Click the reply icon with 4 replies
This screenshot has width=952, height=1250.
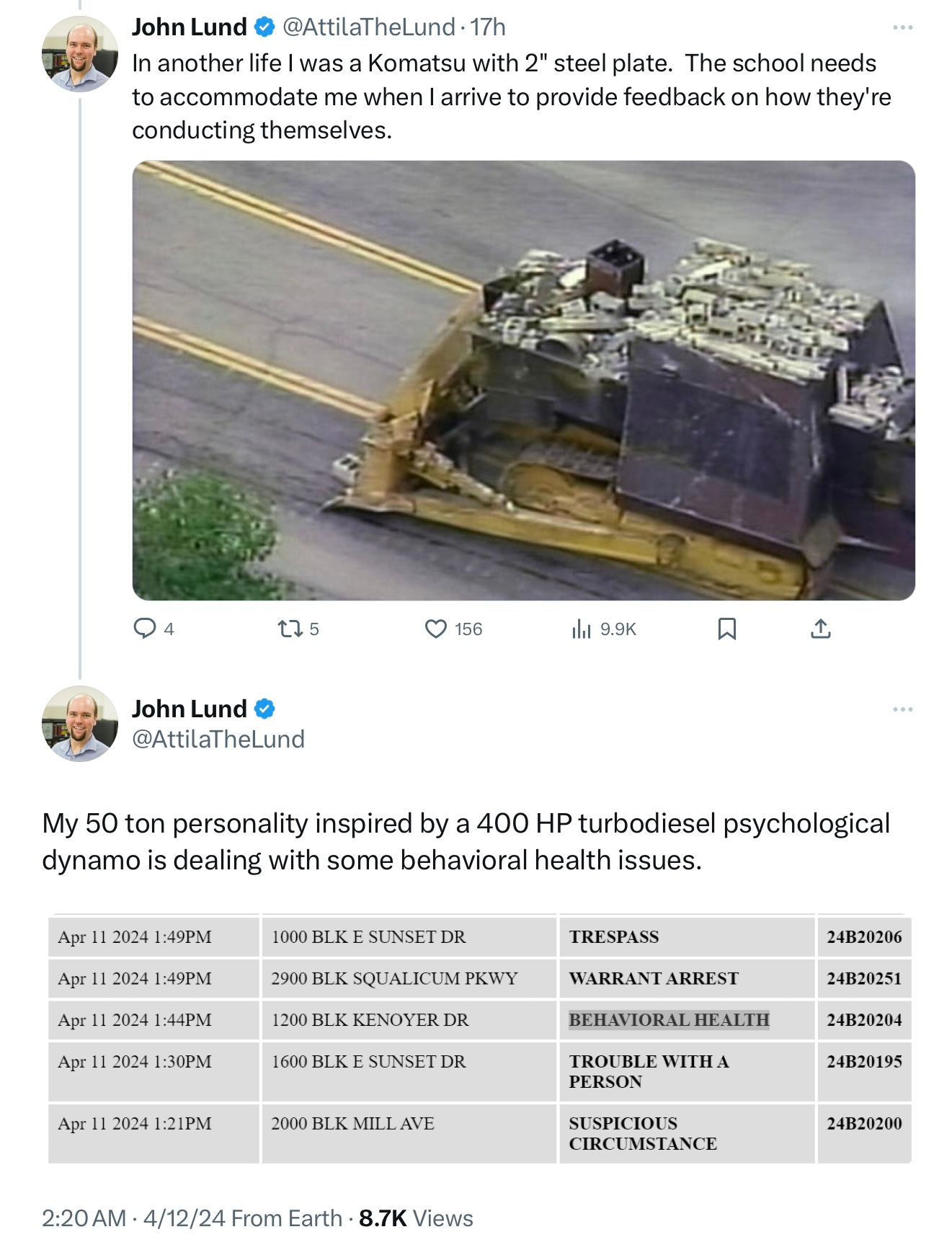[x=145, y=629]
